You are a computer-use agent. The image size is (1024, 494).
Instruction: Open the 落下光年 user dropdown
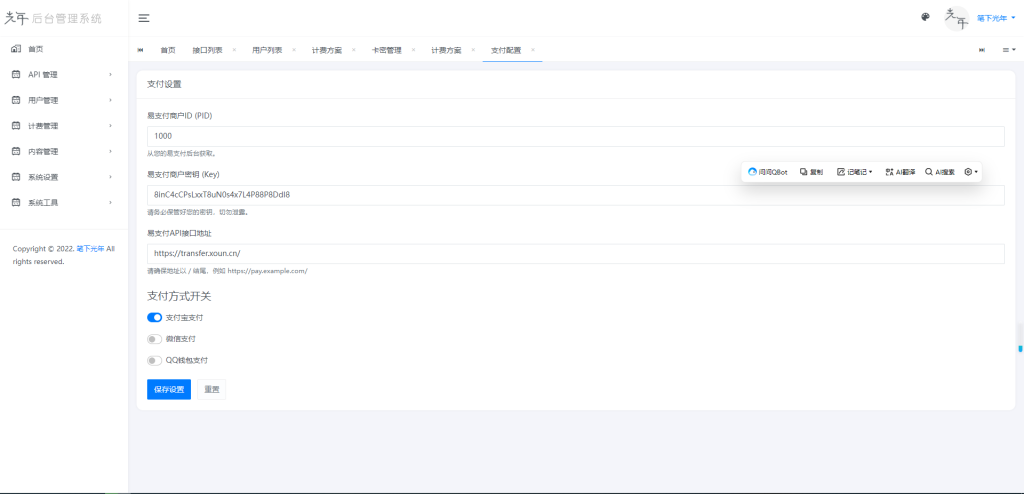[x=995, y=18]
